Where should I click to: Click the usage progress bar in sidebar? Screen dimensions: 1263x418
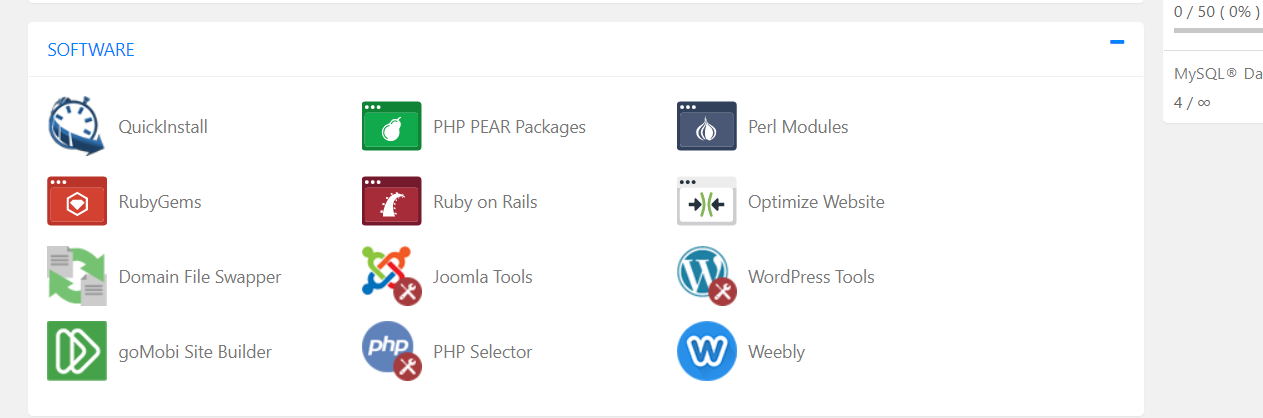(1217, 31)
